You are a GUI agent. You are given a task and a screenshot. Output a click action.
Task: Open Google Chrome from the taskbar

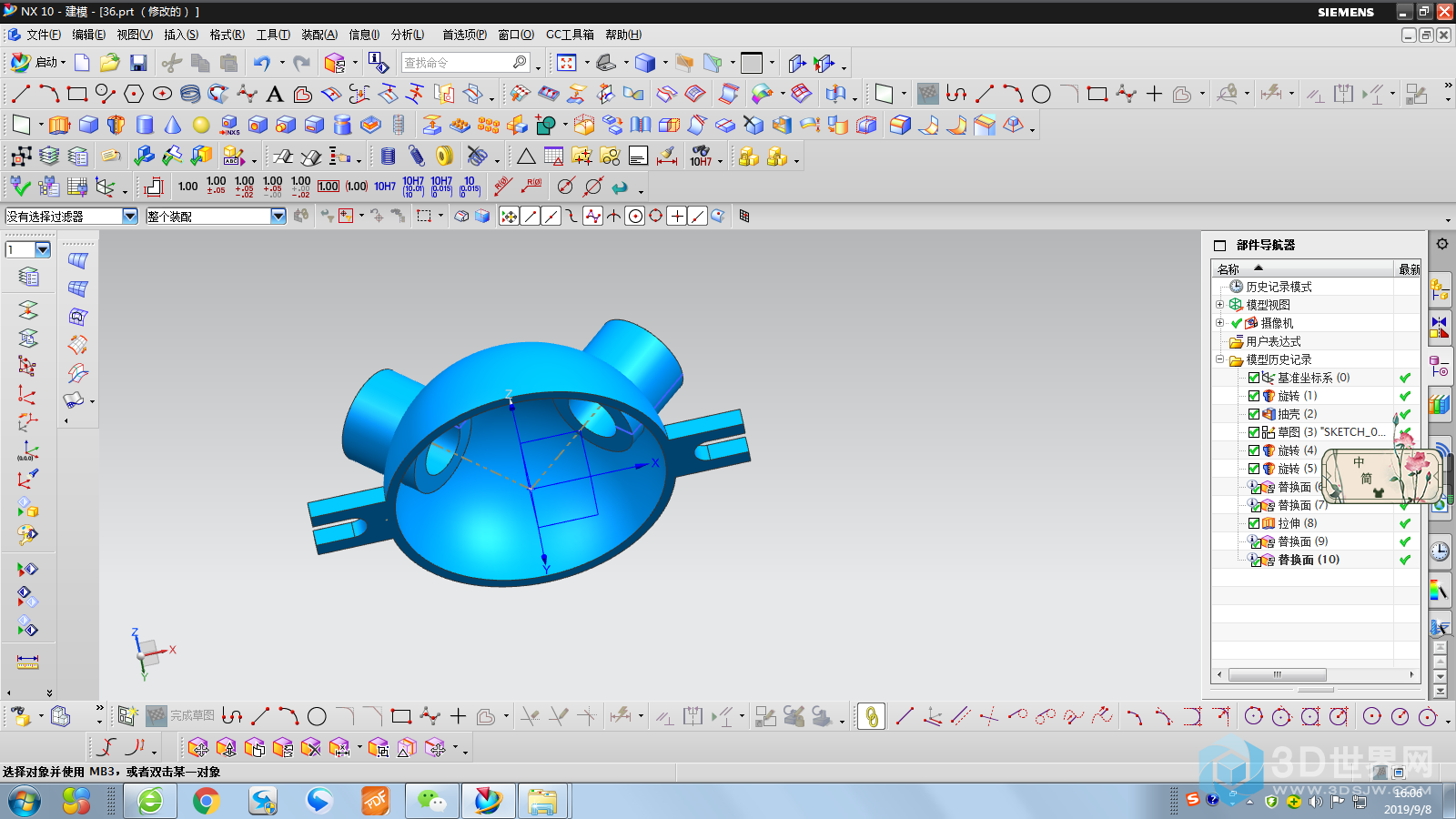click(x=207, y=801)
